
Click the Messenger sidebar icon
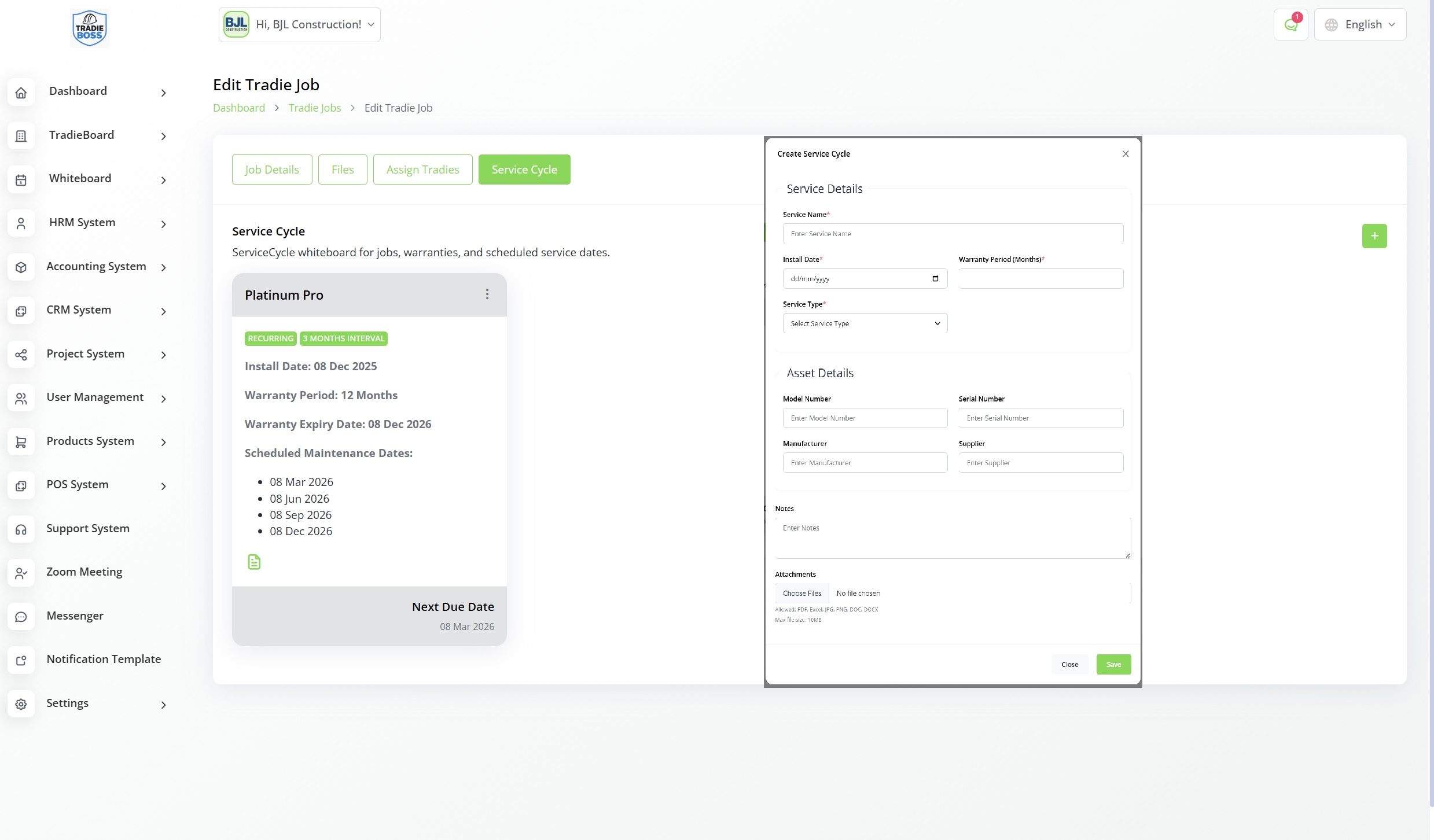point(21,617)
